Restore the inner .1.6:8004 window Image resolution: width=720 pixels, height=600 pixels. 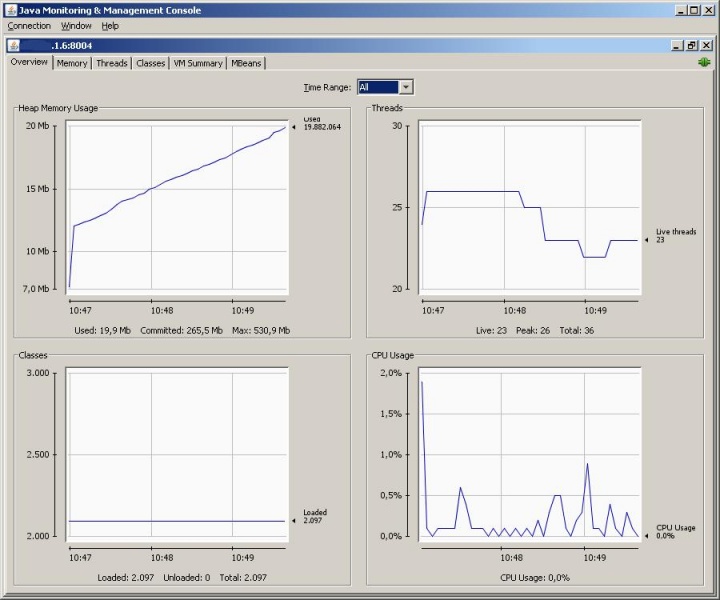click(x=691, y=45)
